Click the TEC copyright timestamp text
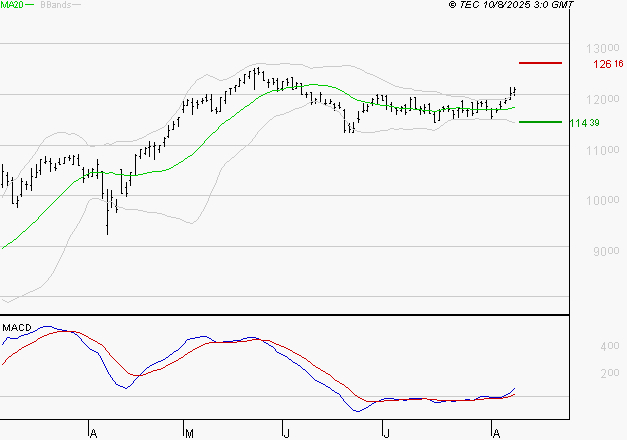This screenshot has height=440, width=627. coord(511,5)
